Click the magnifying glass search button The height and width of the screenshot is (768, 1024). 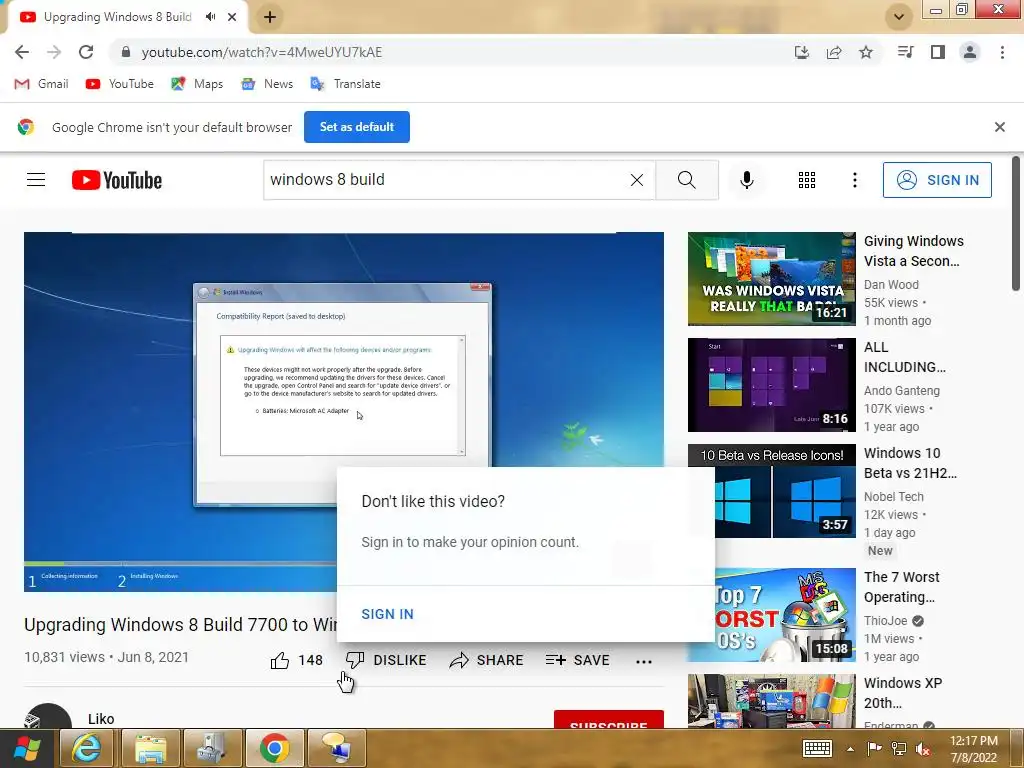[686, 180]
